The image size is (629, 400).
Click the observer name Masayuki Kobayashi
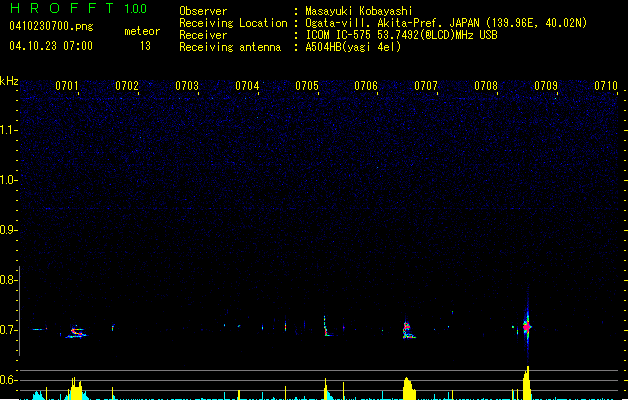coord(359,11)
